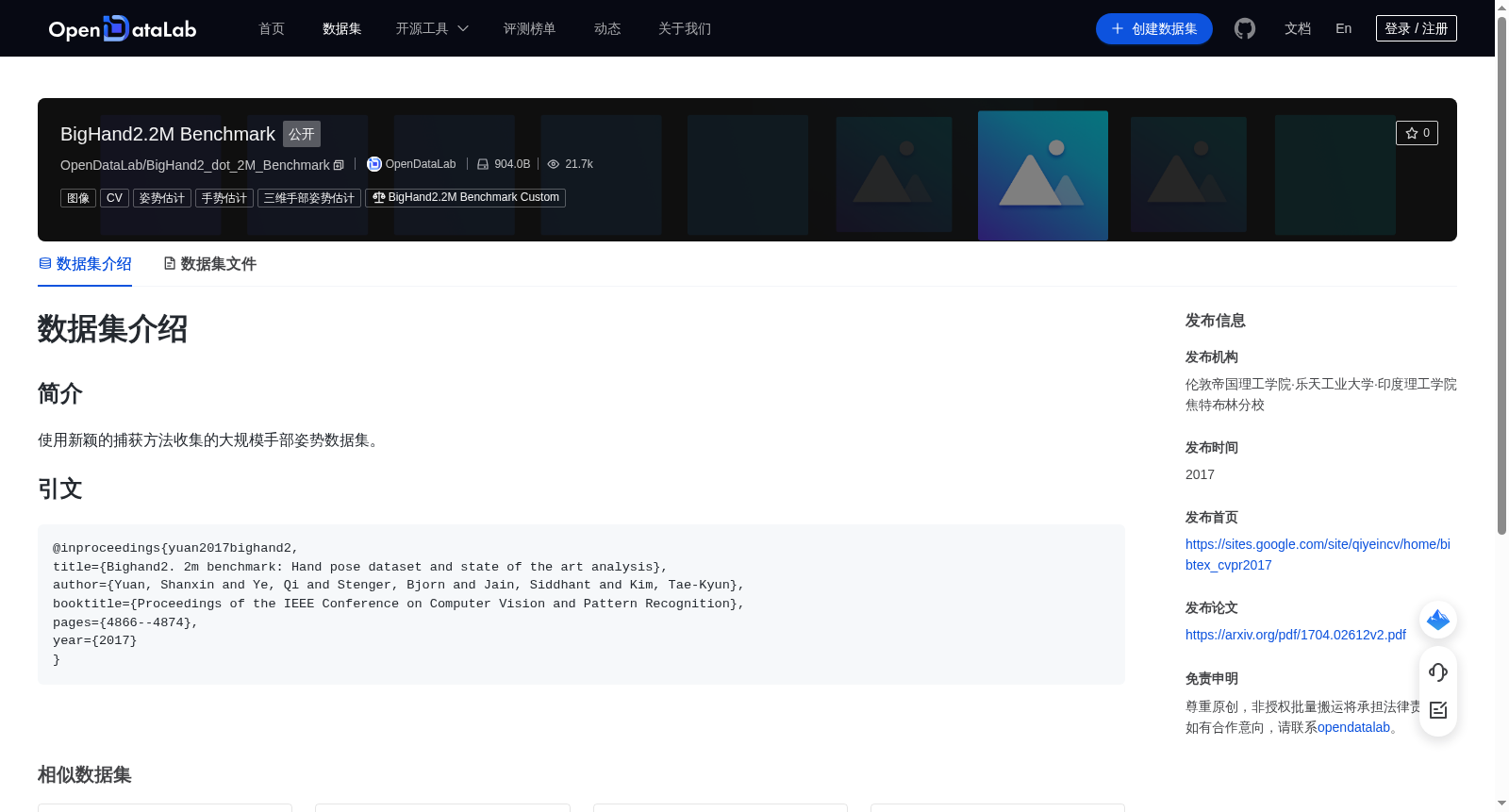Viewport: 1509px width, 812px height.
Task: Click the 相似数据集 heading
Action: click(x=85, y=775)
